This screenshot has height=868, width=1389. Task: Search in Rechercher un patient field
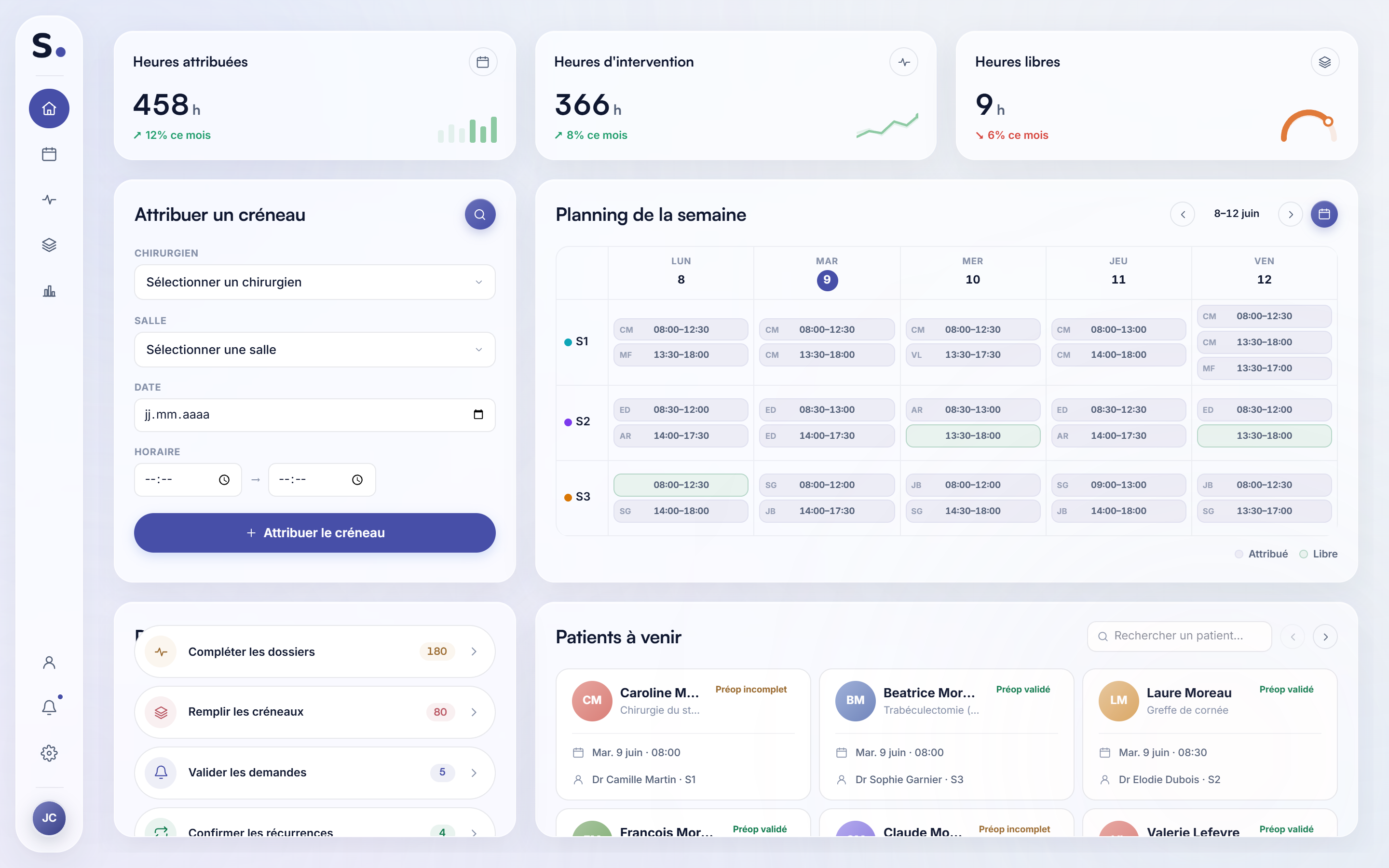(x=1180, y=636)
